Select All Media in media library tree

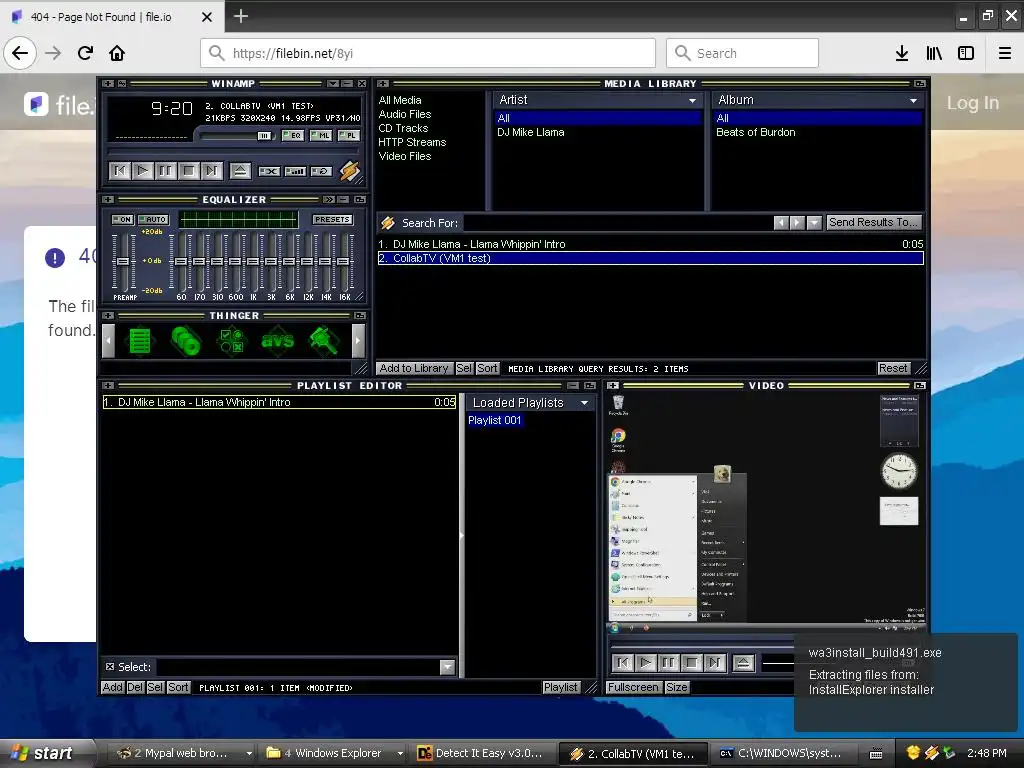click(400, 100)
